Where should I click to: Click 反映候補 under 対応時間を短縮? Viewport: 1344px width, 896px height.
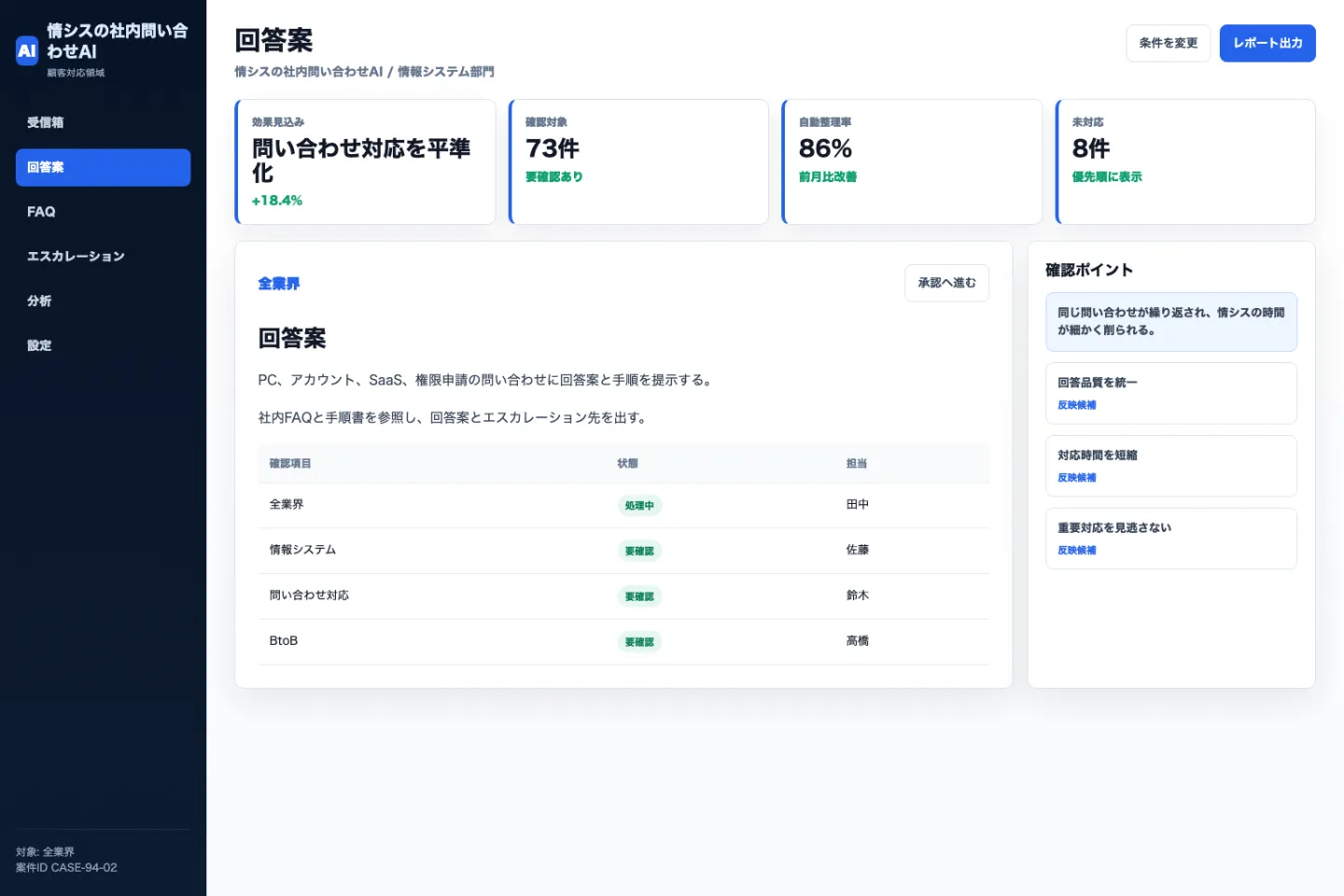1077,478
